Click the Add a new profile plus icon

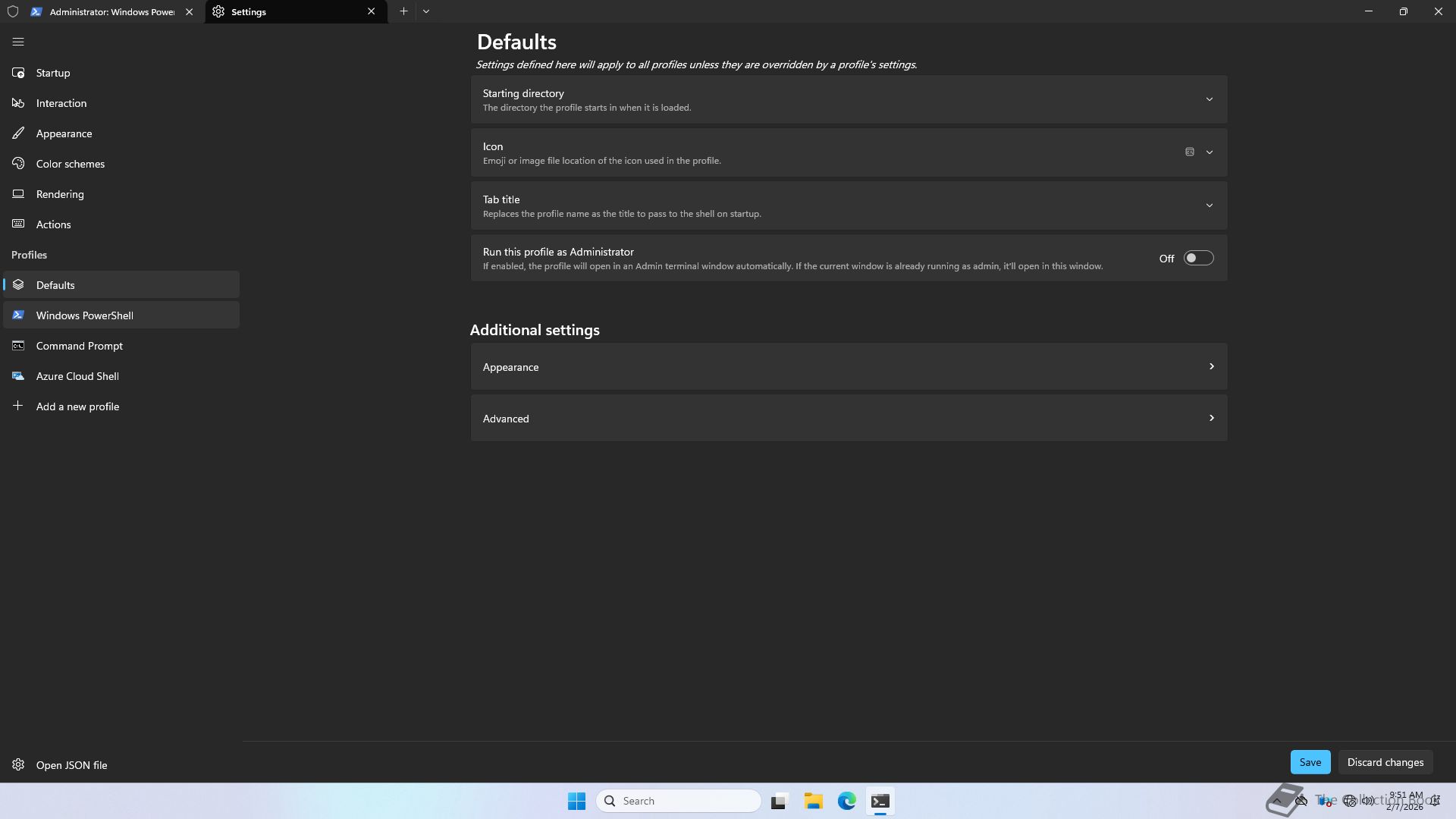(18, 406)
